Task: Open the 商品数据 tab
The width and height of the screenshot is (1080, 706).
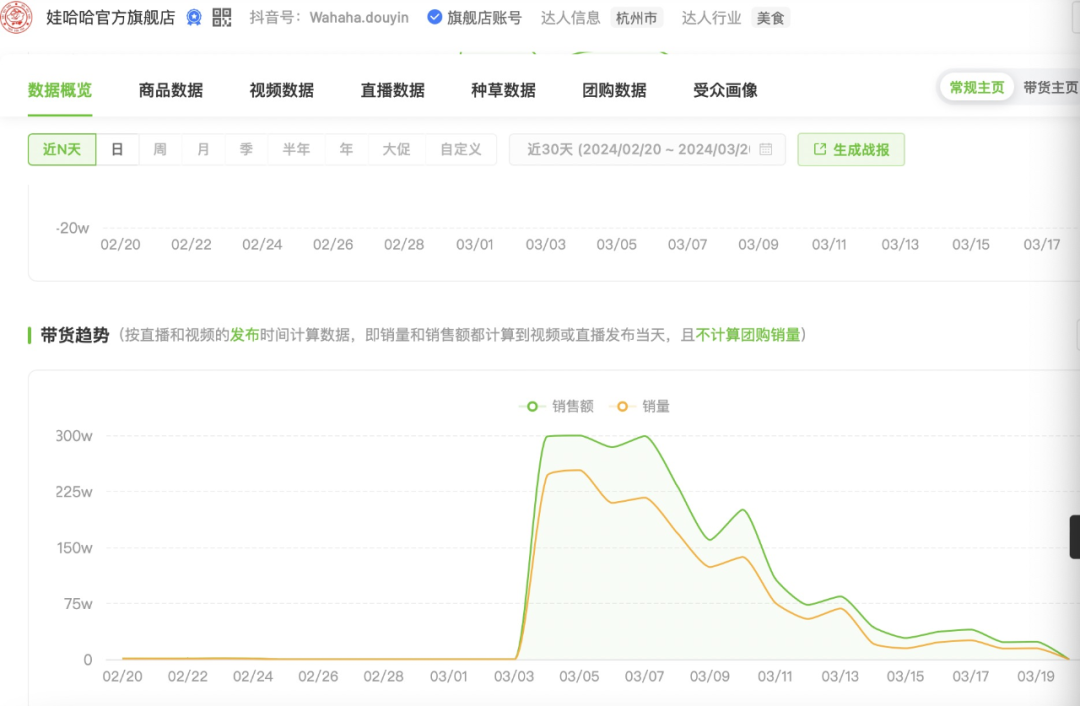Action: coord(171,90)
